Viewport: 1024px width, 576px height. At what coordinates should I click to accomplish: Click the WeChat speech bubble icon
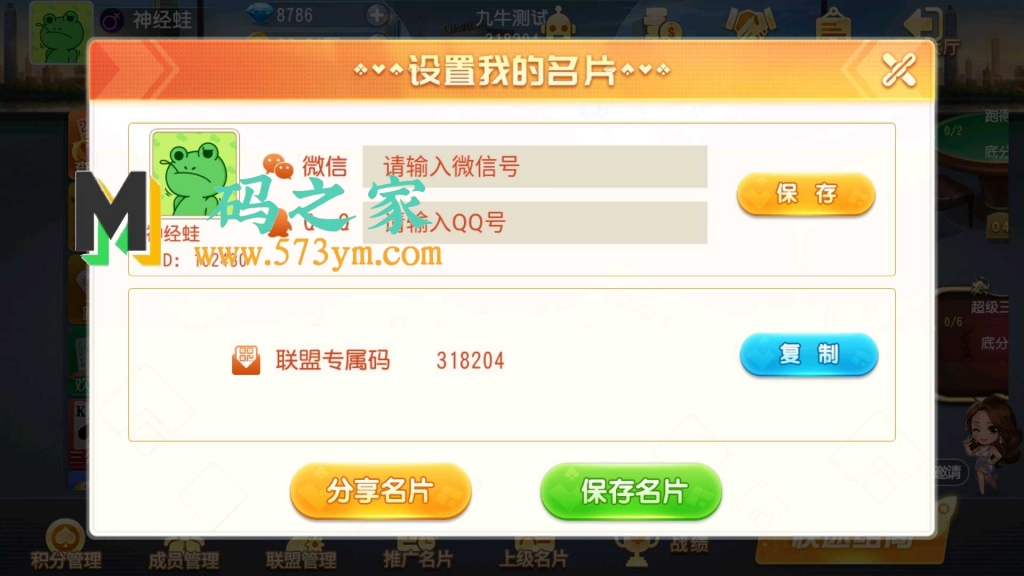point(278,167)
